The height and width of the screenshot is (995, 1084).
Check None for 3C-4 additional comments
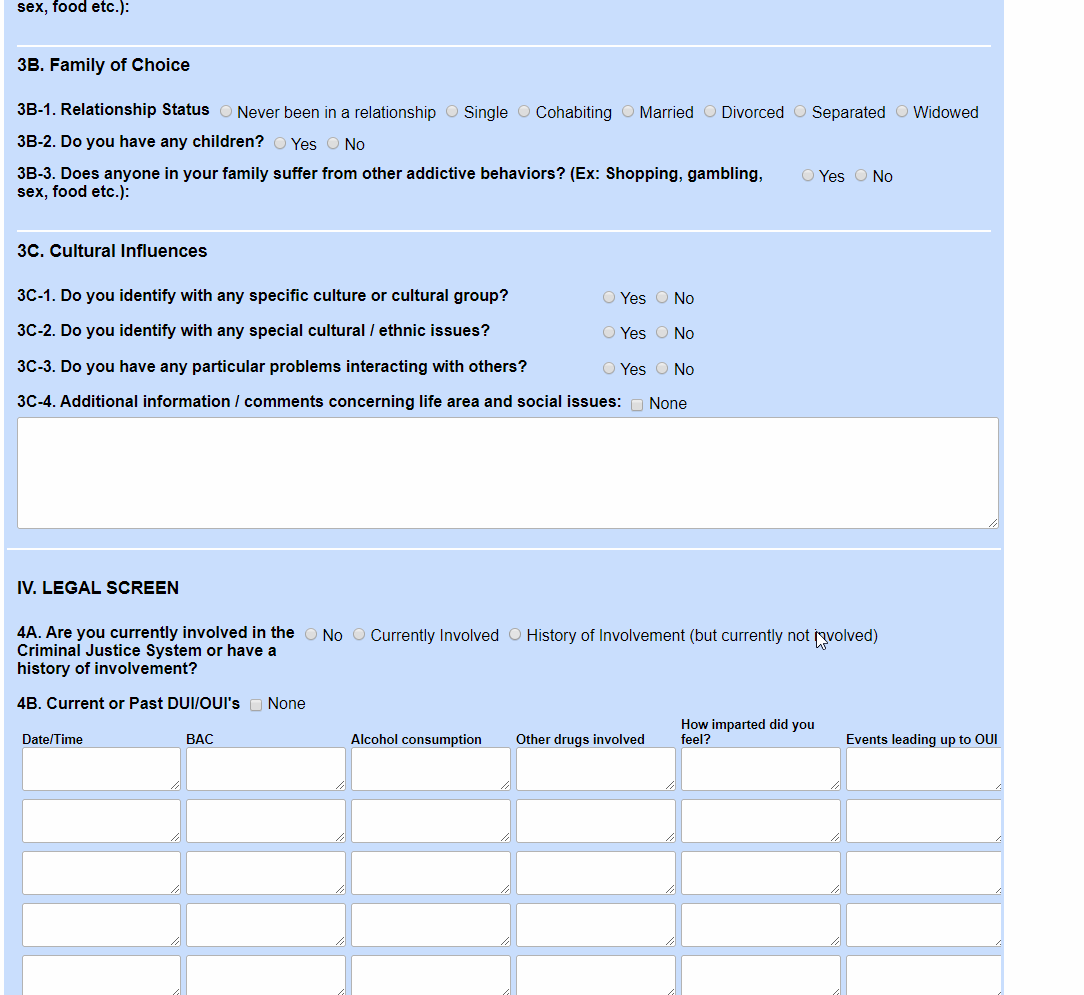coord(637,404)
